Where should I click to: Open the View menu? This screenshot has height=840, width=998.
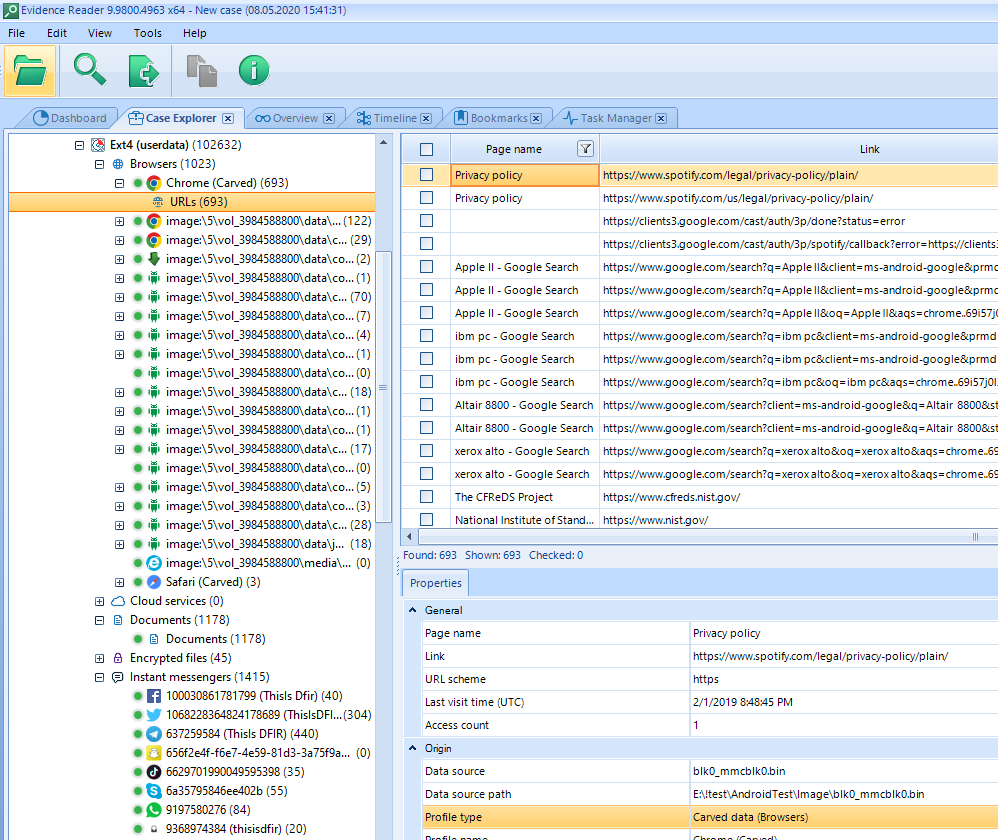100,33
